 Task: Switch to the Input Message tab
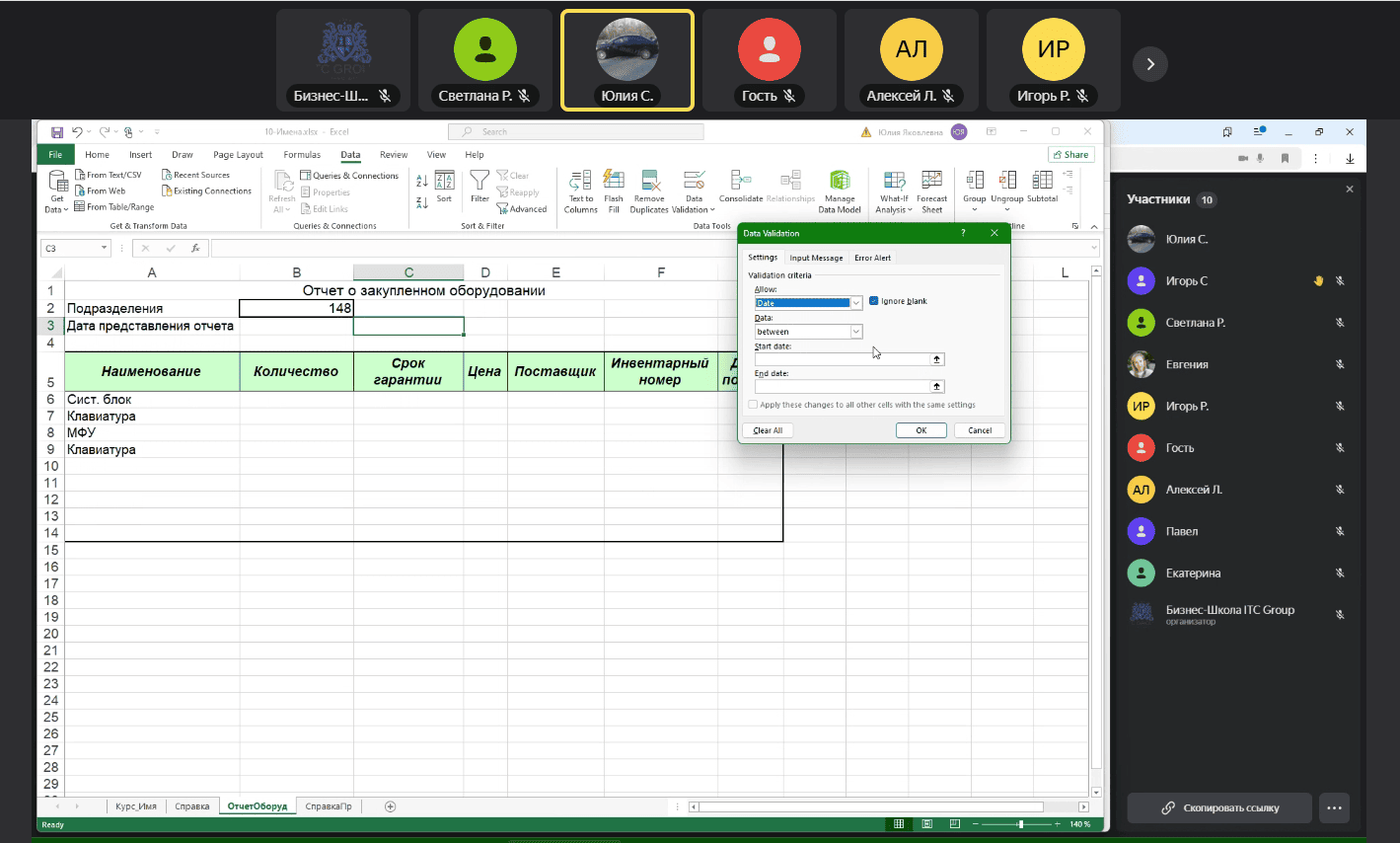pos(816,258)
